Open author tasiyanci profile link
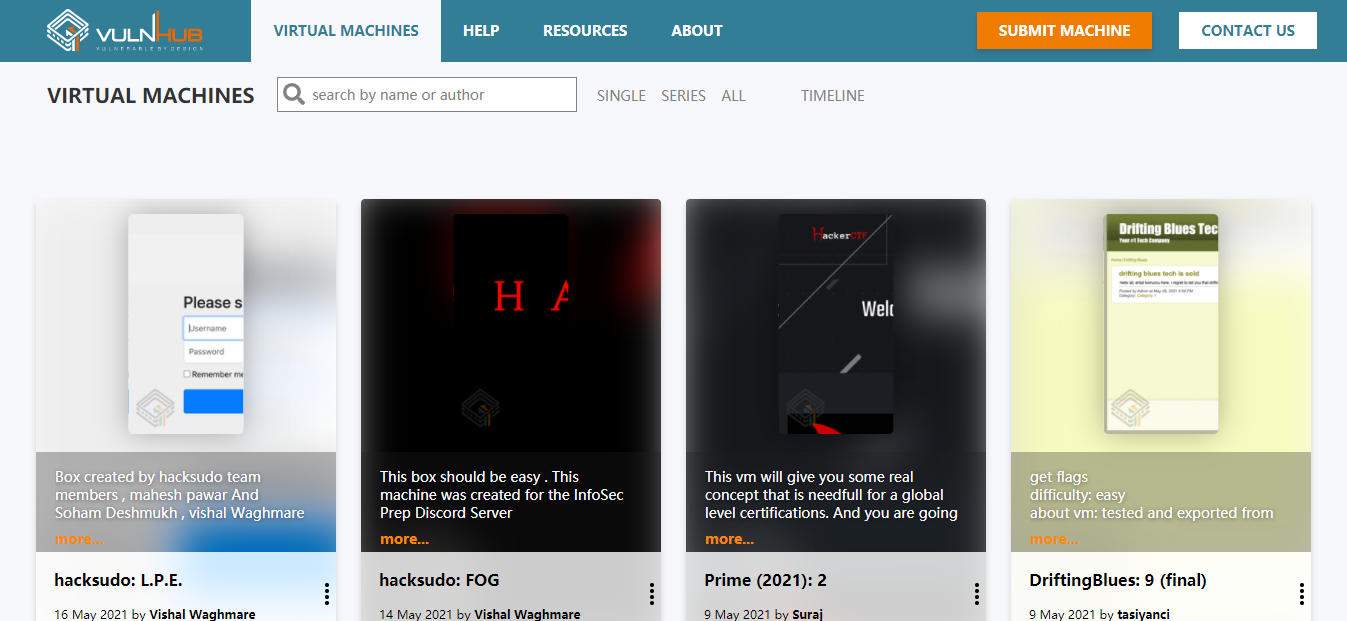1347x621 pixels. click(1143, 614)
